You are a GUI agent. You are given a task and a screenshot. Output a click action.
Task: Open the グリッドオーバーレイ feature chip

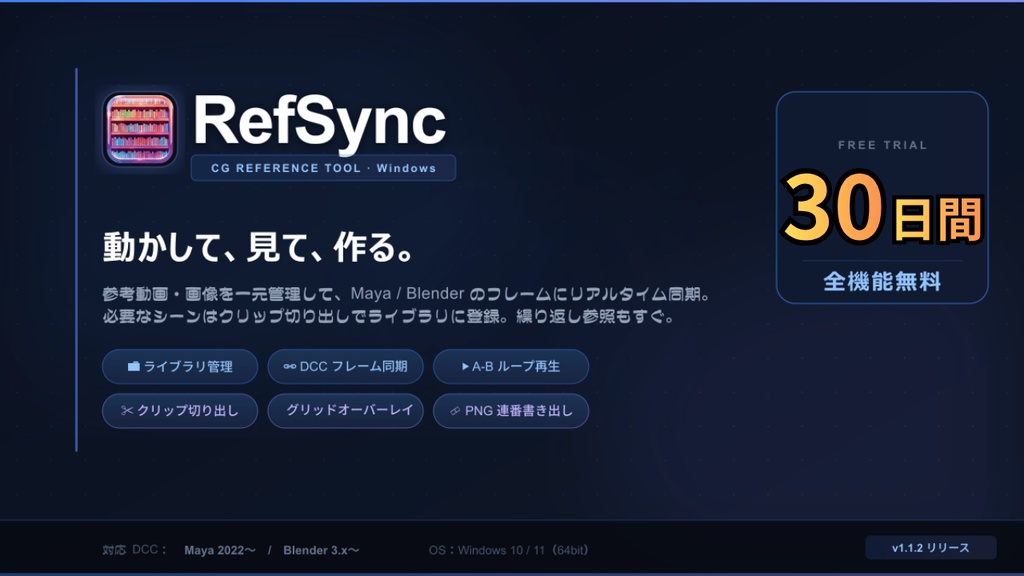coord(345,410)
